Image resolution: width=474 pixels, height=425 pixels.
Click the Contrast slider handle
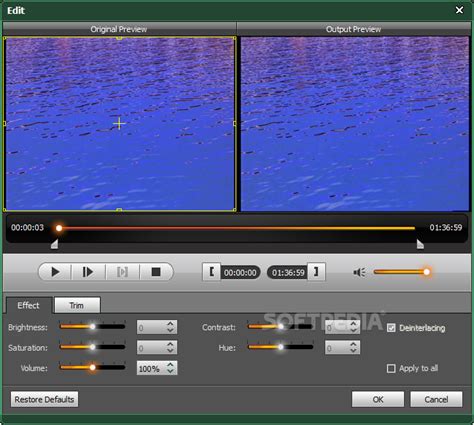coord(281,327)
